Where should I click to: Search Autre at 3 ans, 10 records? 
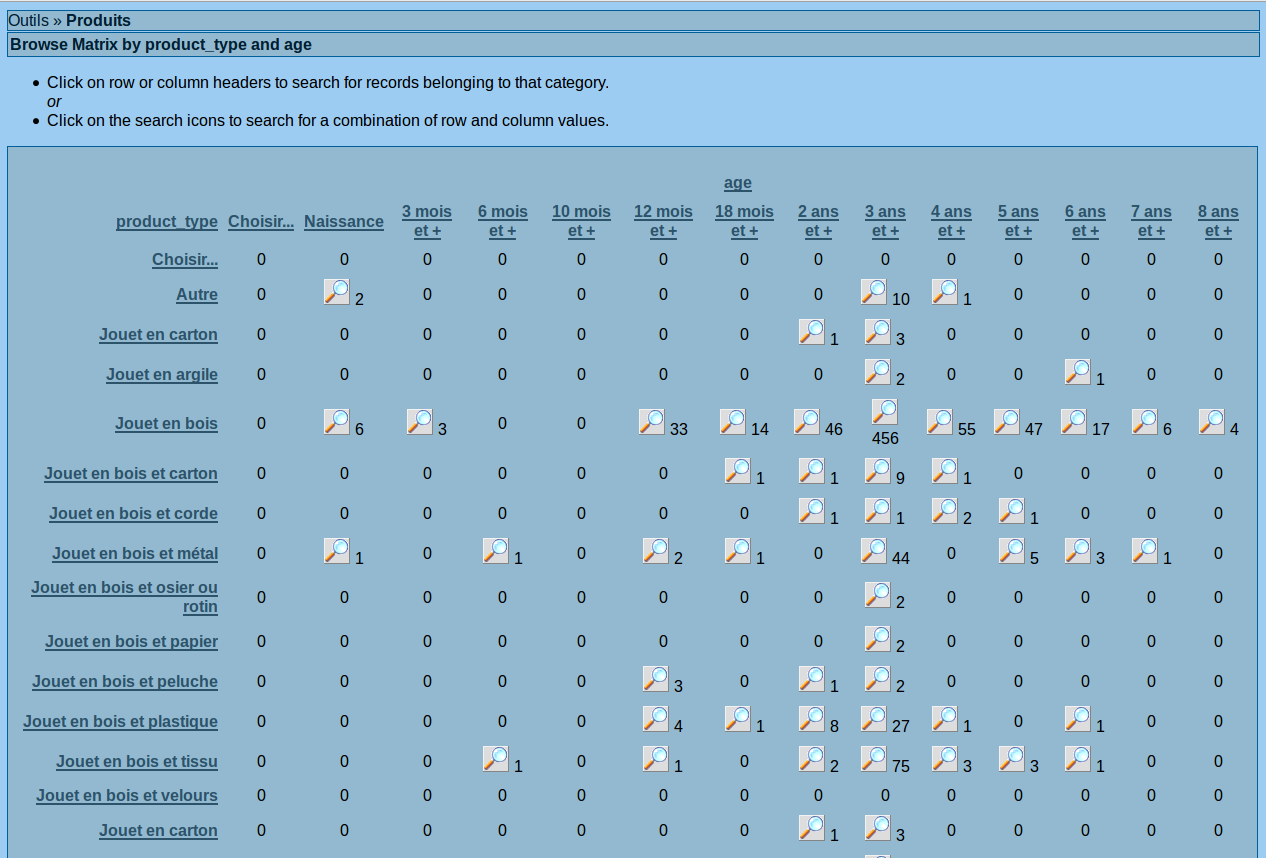873,292
